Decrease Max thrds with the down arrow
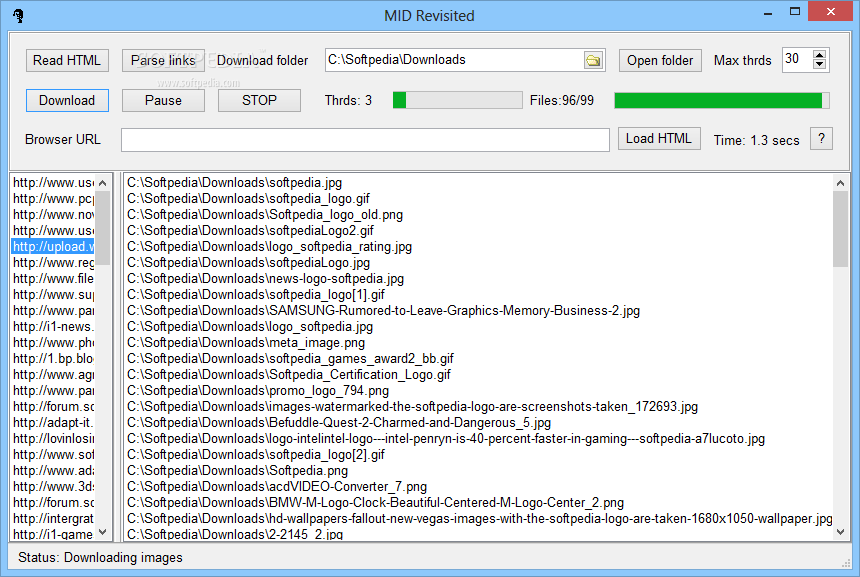Viewport: 860px width, 577px height. [819, 65]
